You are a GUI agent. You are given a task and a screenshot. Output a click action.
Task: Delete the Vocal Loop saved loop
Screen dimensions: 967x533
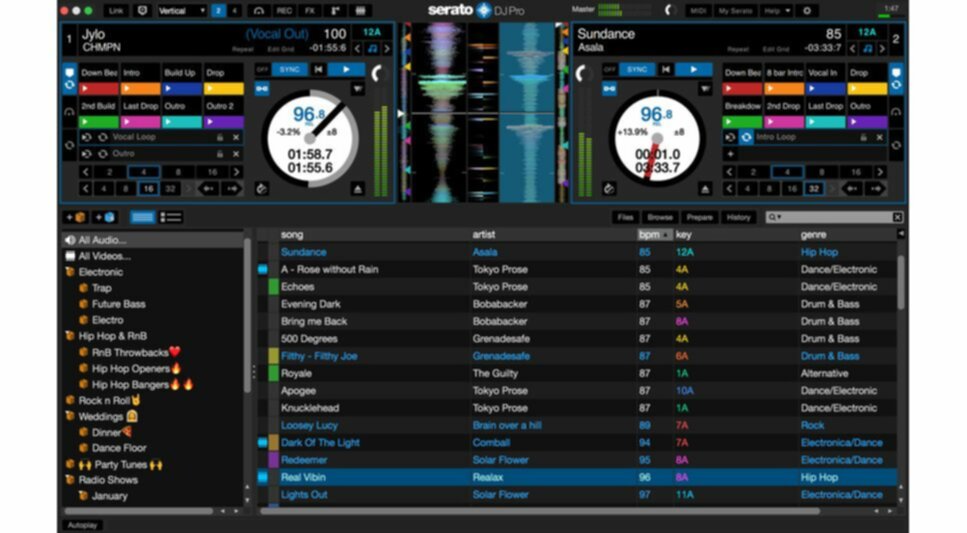click(x=236, y=137)
